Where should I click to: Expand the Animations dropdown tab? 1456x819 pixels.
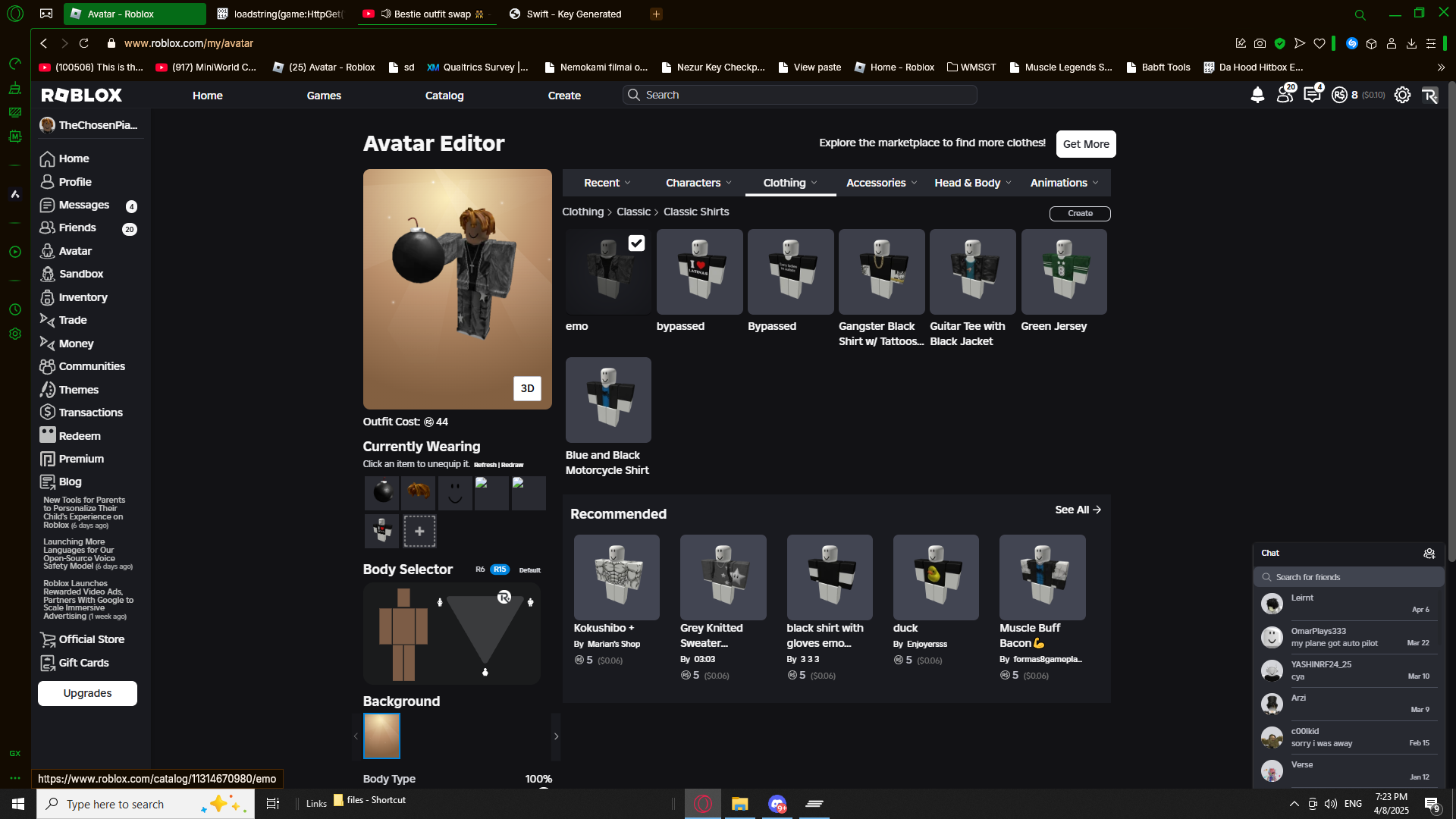tap(1064, 183)
